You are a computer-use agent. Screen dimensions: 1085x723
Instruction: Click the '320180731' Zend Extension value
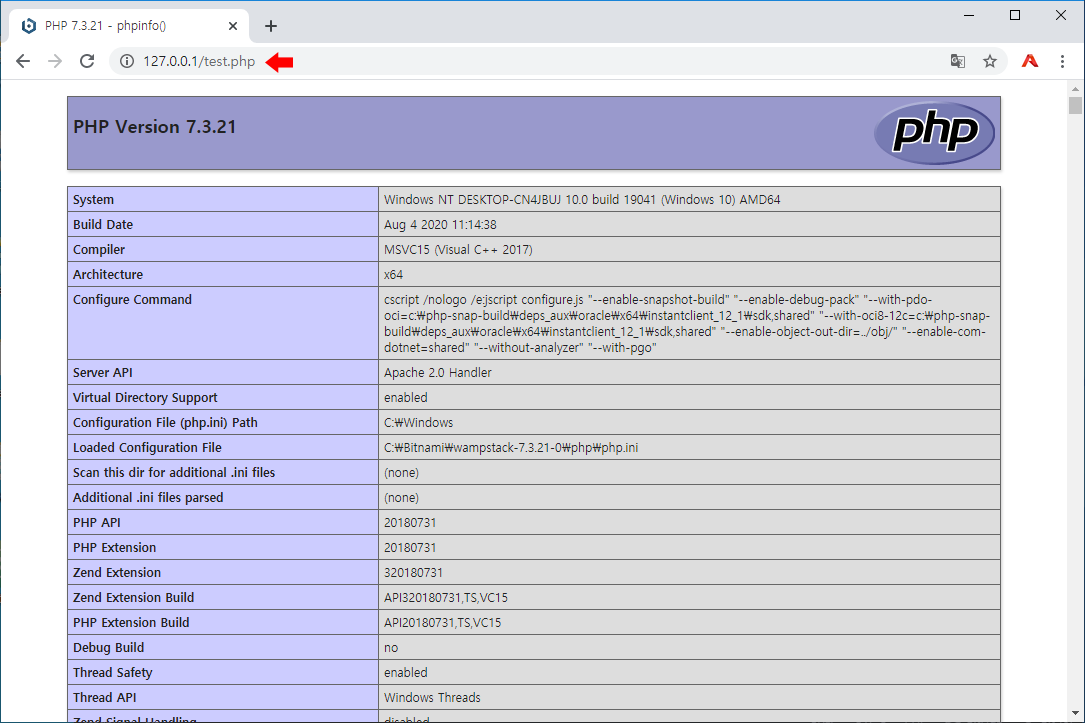pos(413,573)
